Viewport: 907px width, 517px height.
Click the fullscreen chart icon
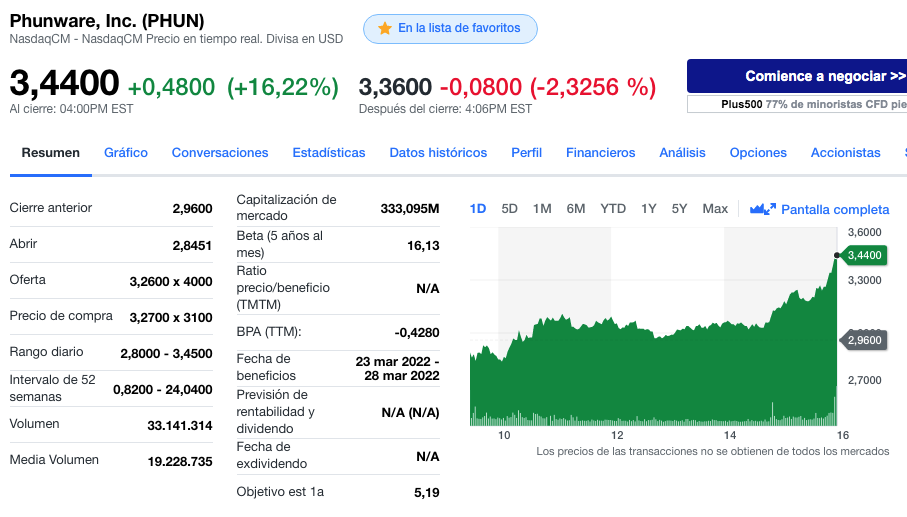(x=762, y=209)
